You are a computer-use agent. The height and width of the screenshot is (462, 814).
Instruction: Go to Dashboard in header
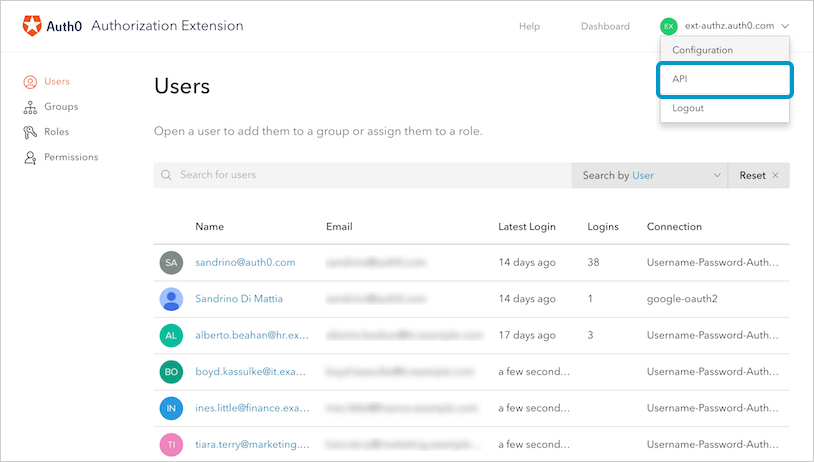(605, 26)
